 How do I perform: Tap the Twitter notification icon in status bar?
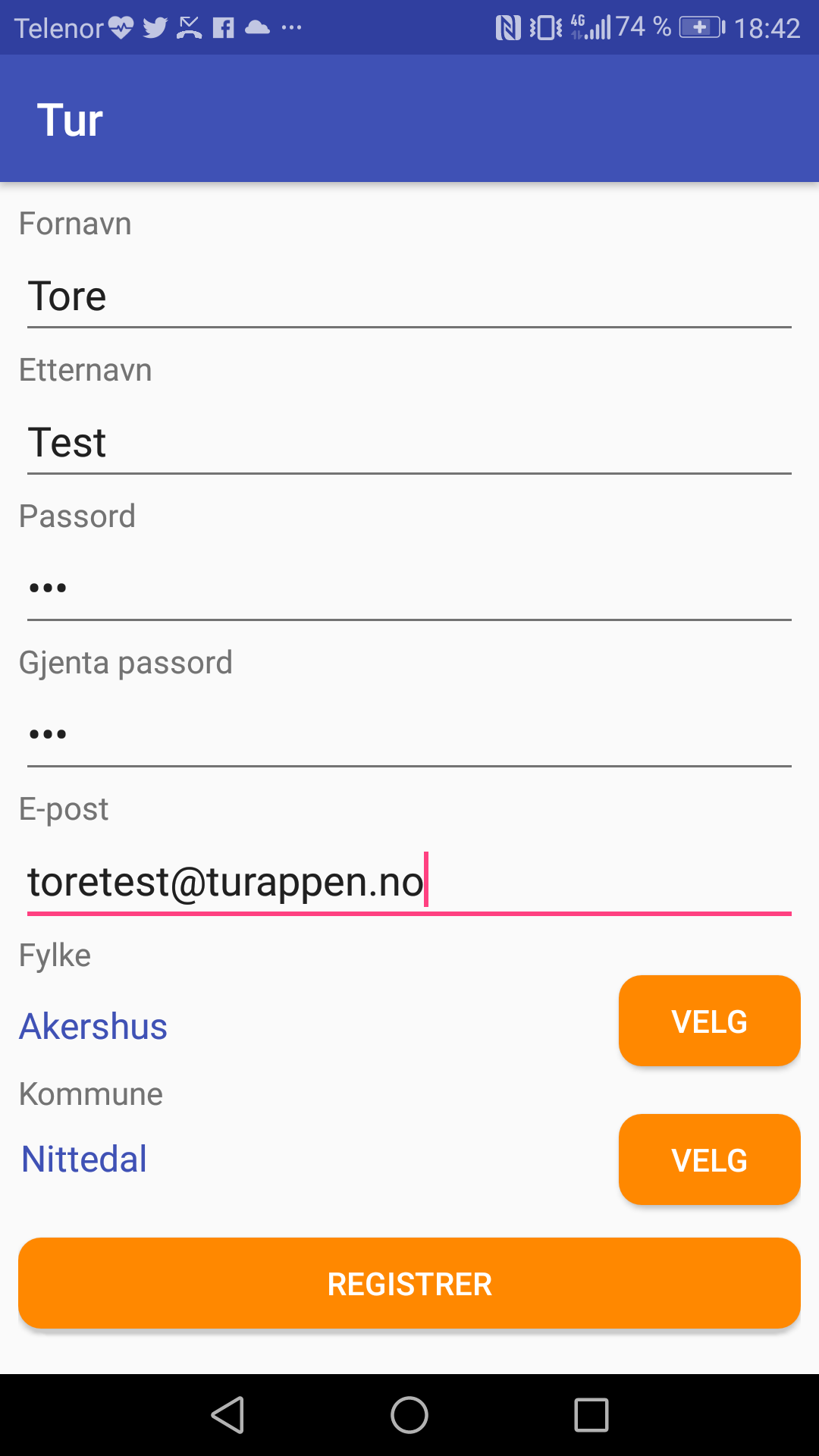(x=155, y=28)
